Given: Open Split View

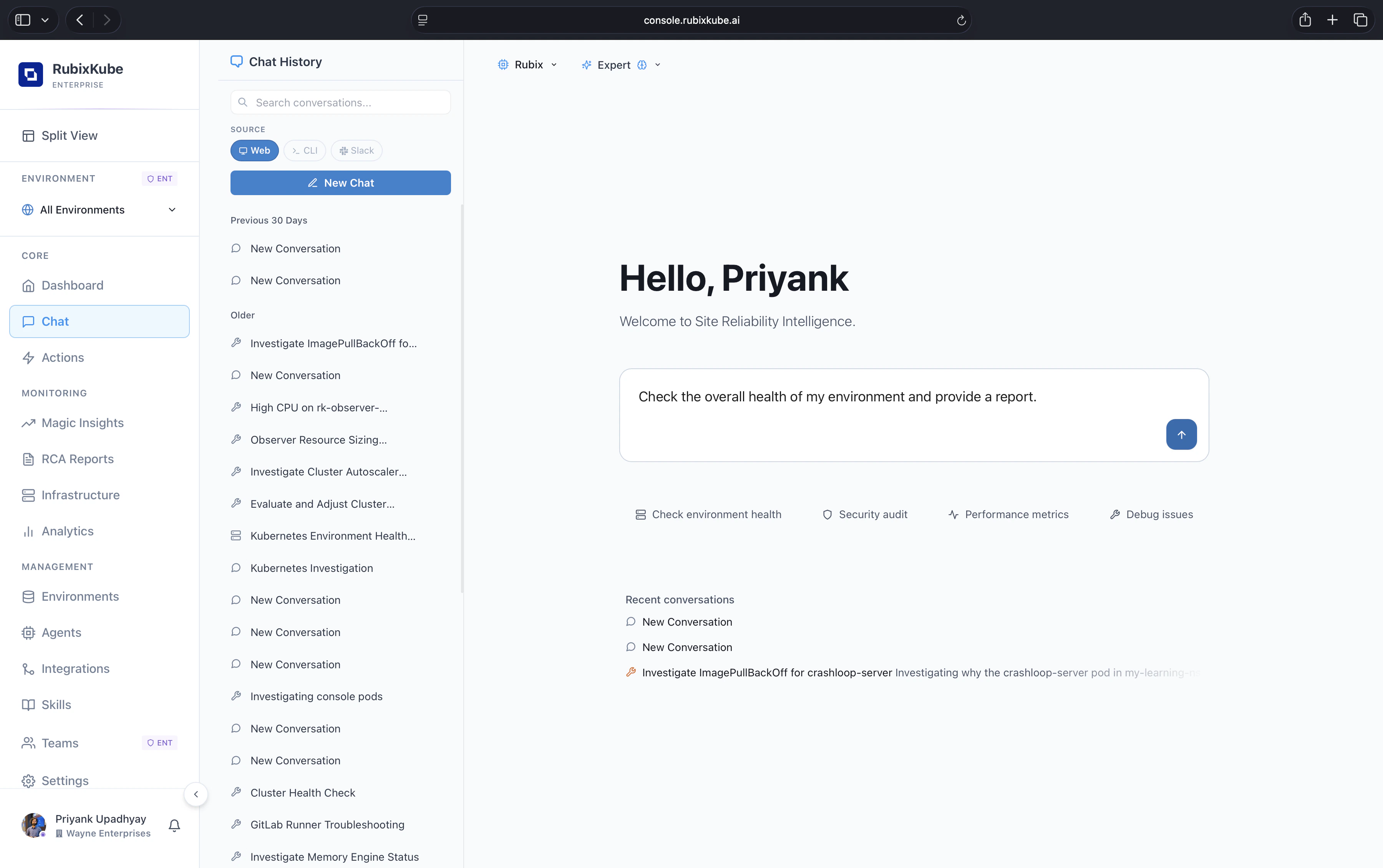Looking at the screenshot, I should pyautogui.click(x=70, y=136).
